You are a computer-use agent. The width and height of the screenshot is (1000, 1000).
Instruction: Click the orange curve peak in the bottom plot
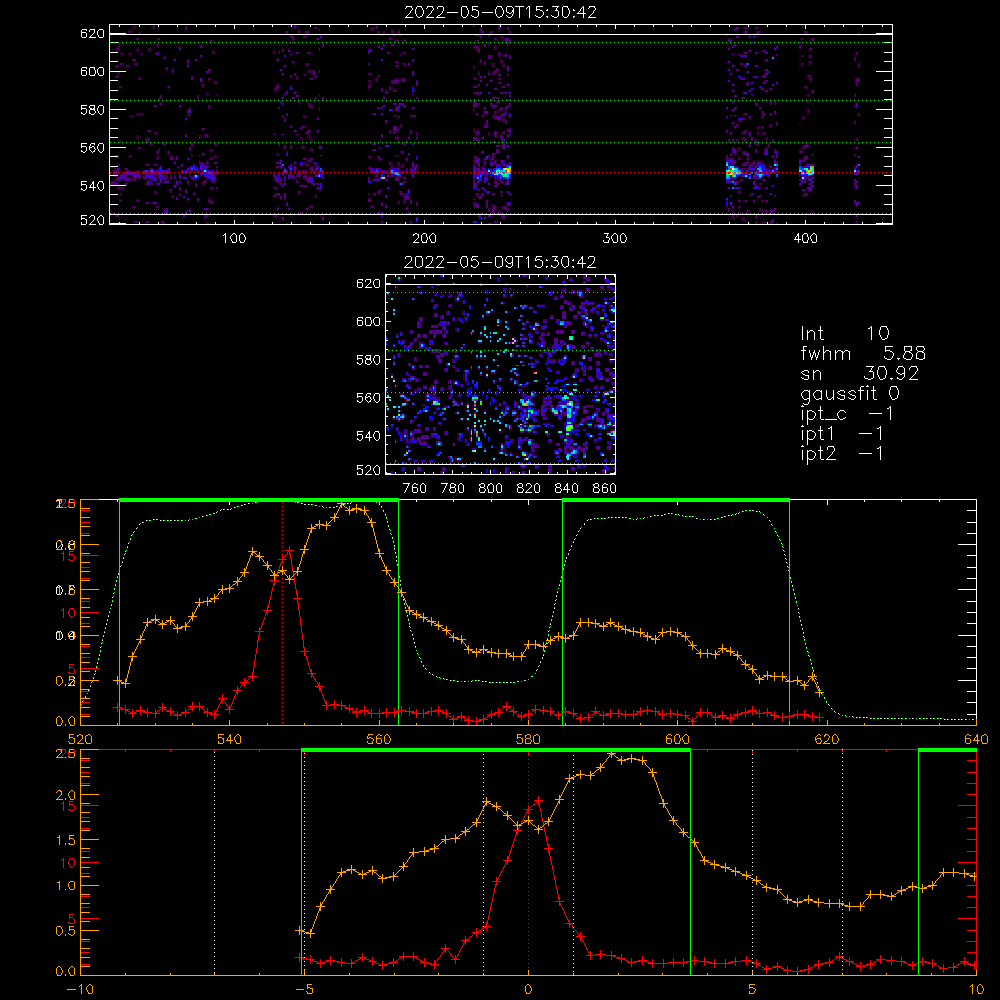click(x=612, y=754)
